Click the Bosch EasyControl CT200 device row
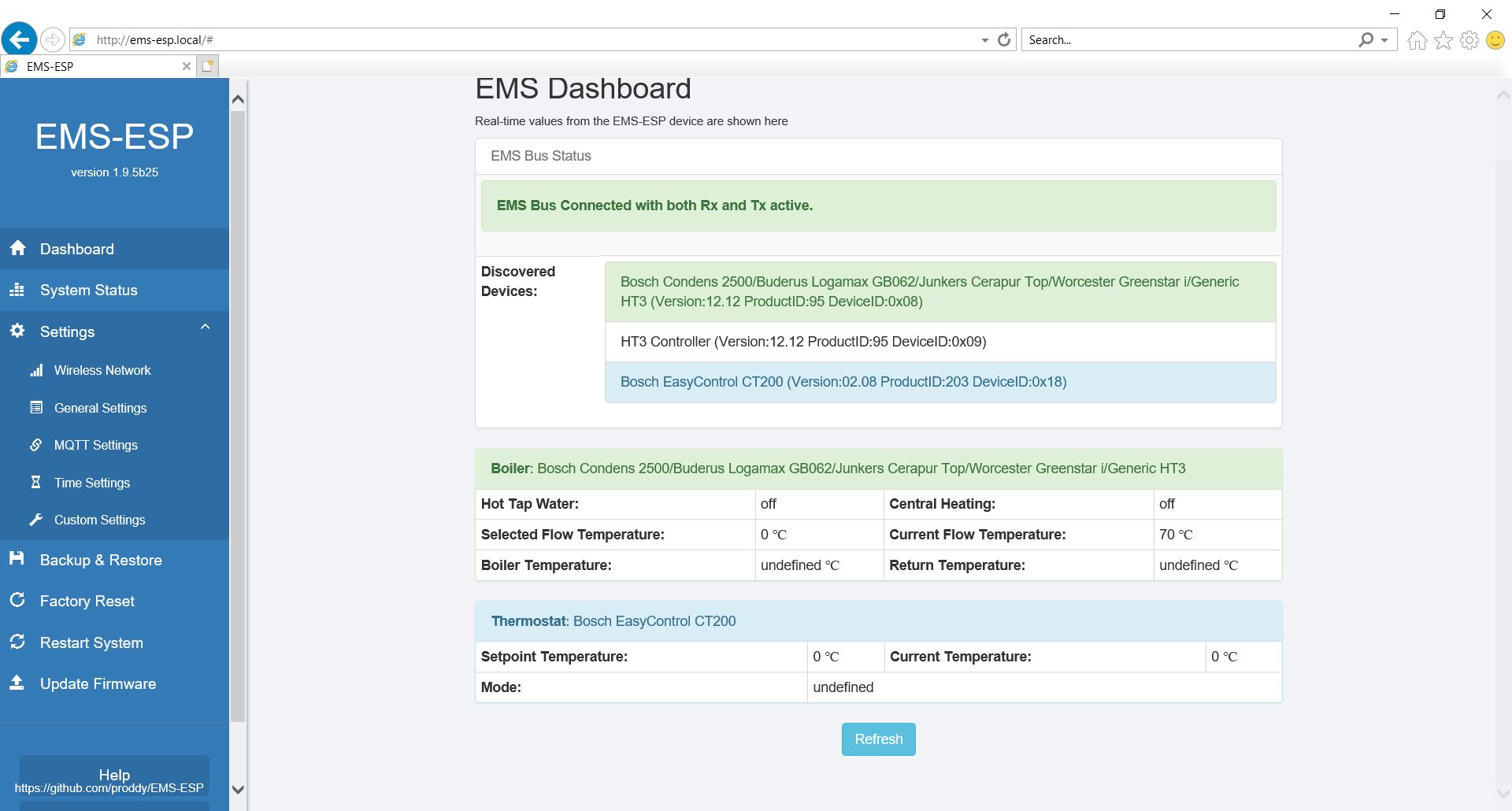Screen dimensions: 1512x811 click(x=940, y=382)
